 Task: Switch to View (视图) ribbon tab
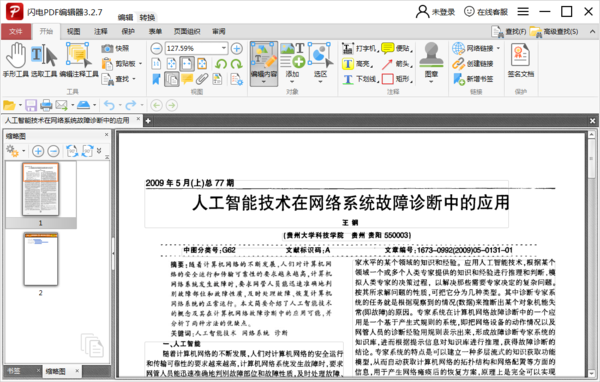[73, 31]
